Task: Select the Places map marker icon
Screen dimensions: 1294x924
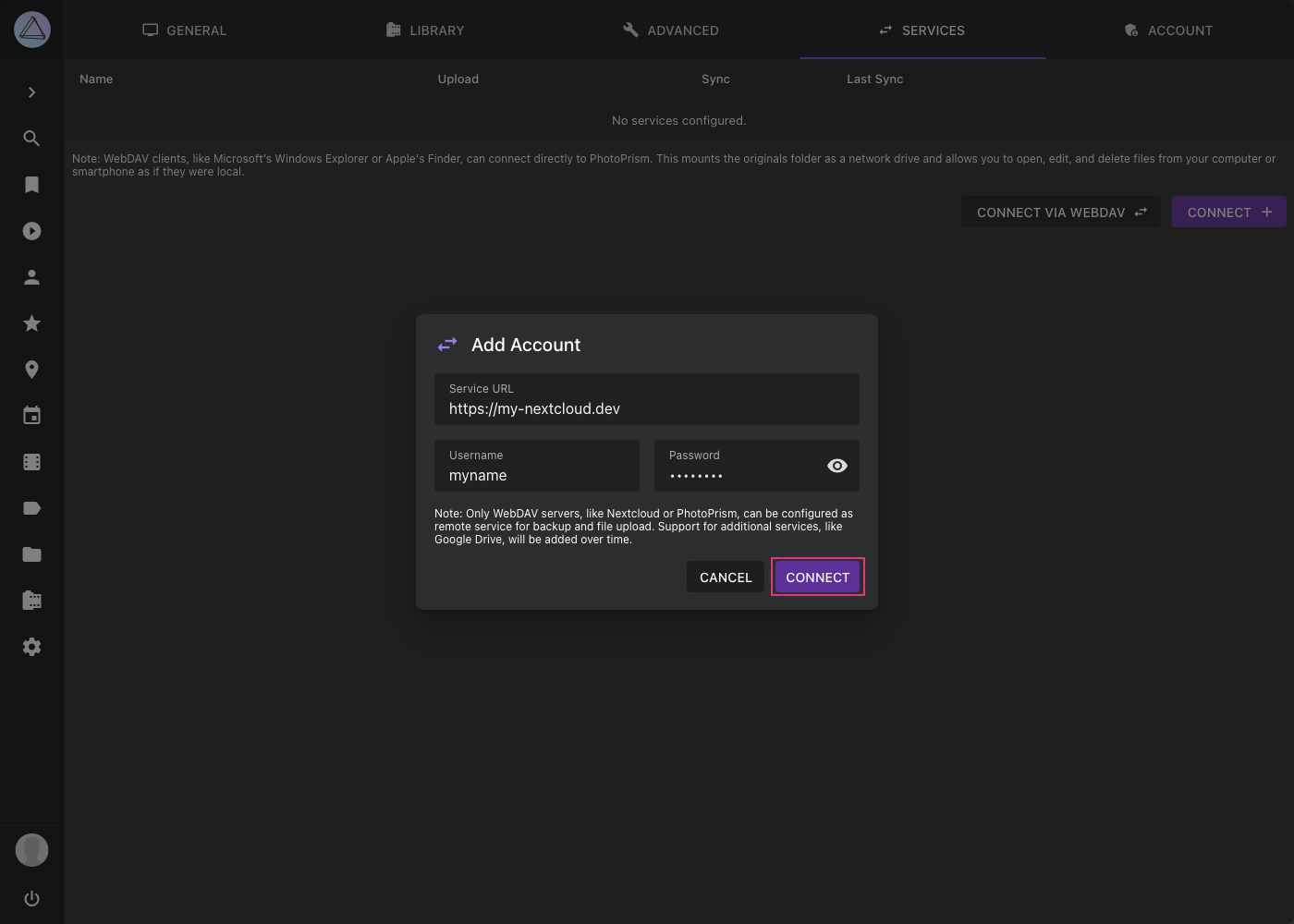Action: pos(31,370)
